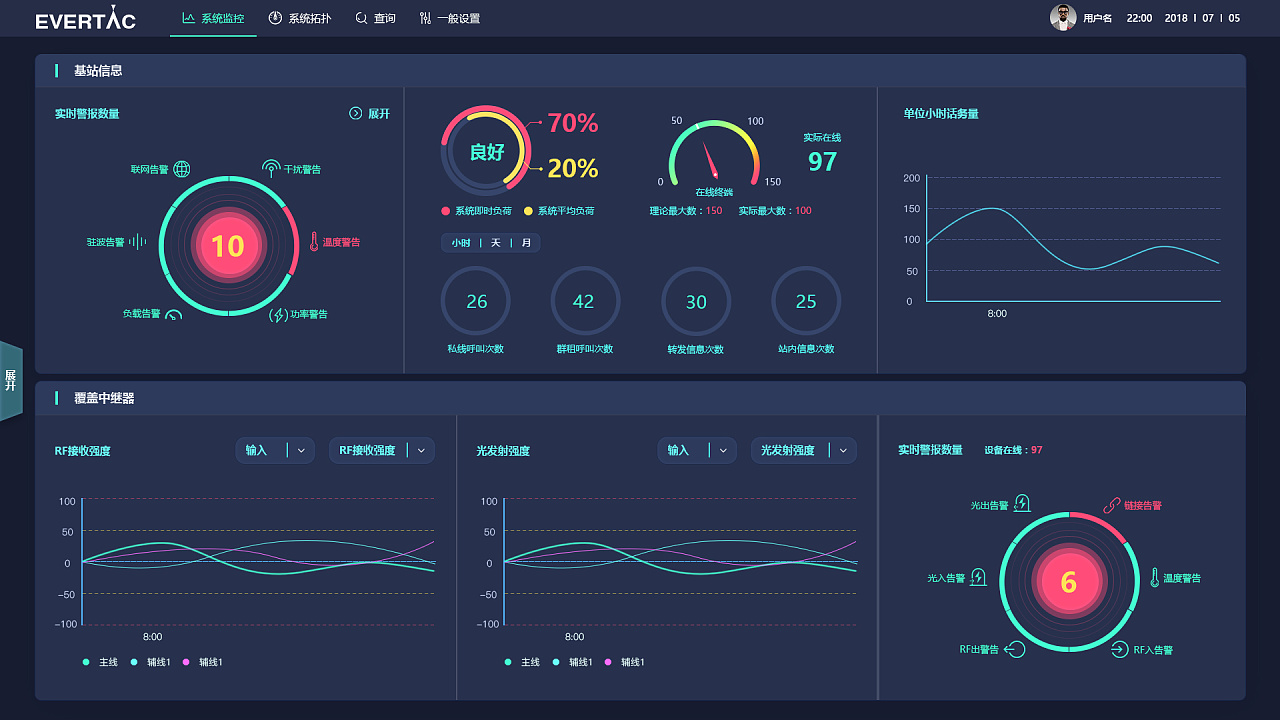Expand the side panel via left-edge 展开 tab
The image size is (1280, 720).
[10, 380]
